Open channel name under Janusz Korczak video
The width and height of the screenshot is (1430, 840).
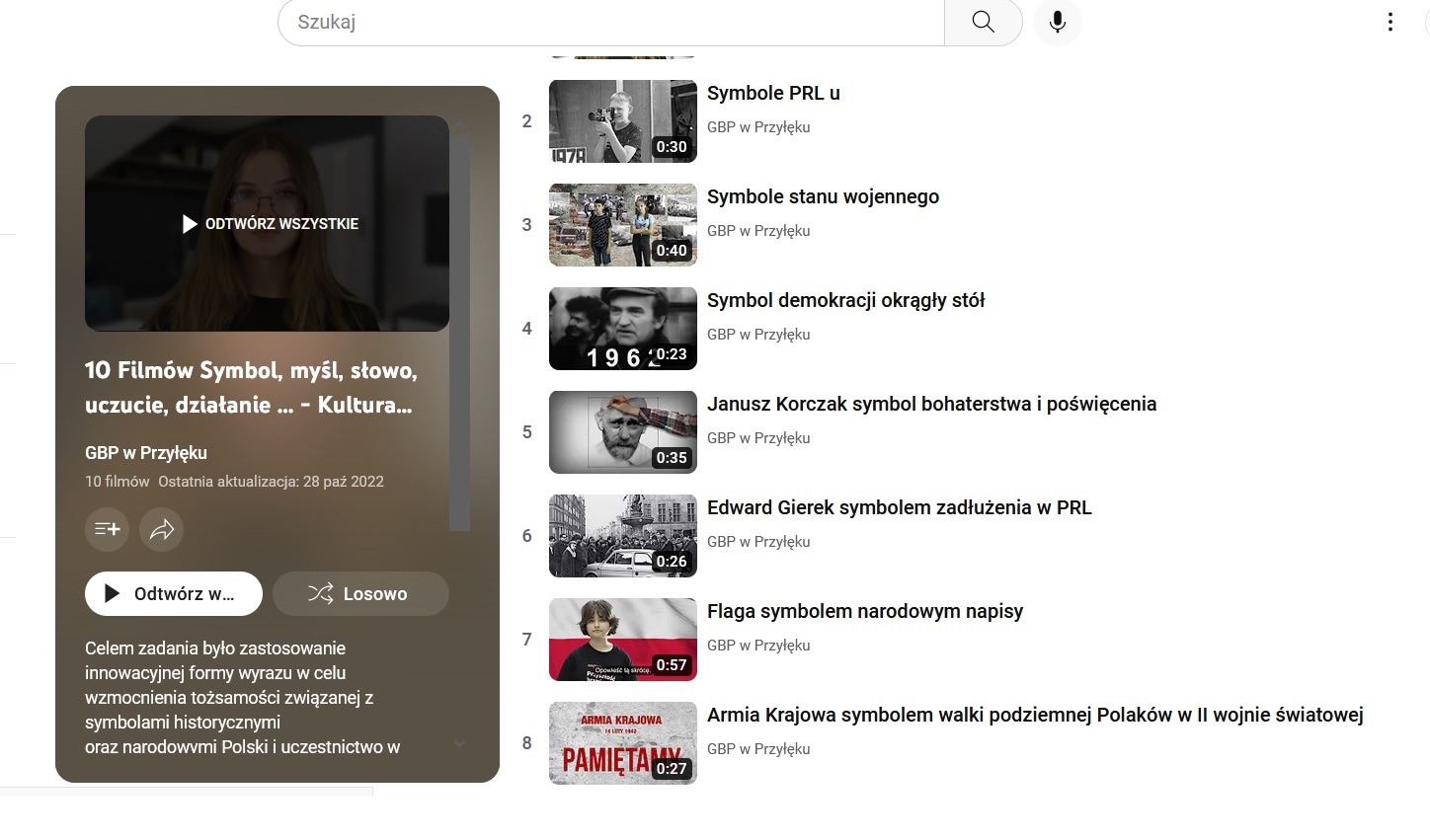pos(758,438)
